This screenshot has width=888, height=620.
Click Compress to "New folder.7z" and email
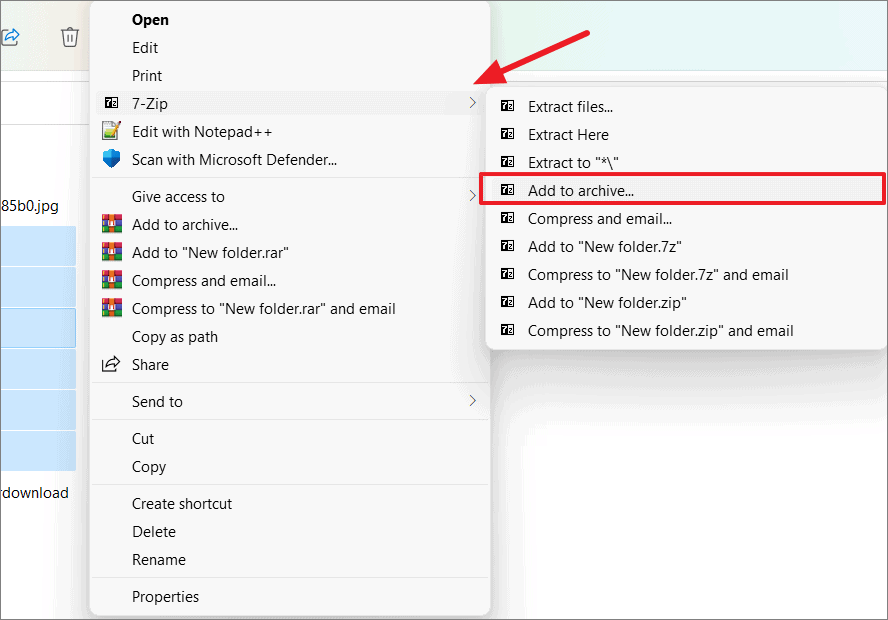coord(658,274)
